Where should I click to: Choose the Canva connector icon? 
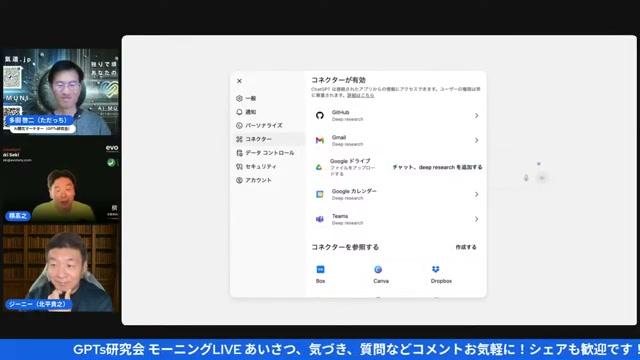(x=378, y=269)
